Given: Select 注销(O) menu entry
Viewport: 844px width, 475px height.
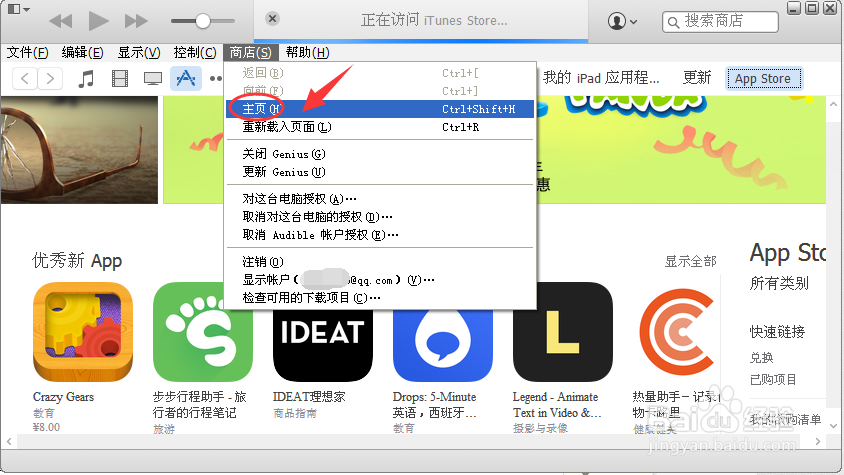Looking at the screenshot, I should coord(380,262).
